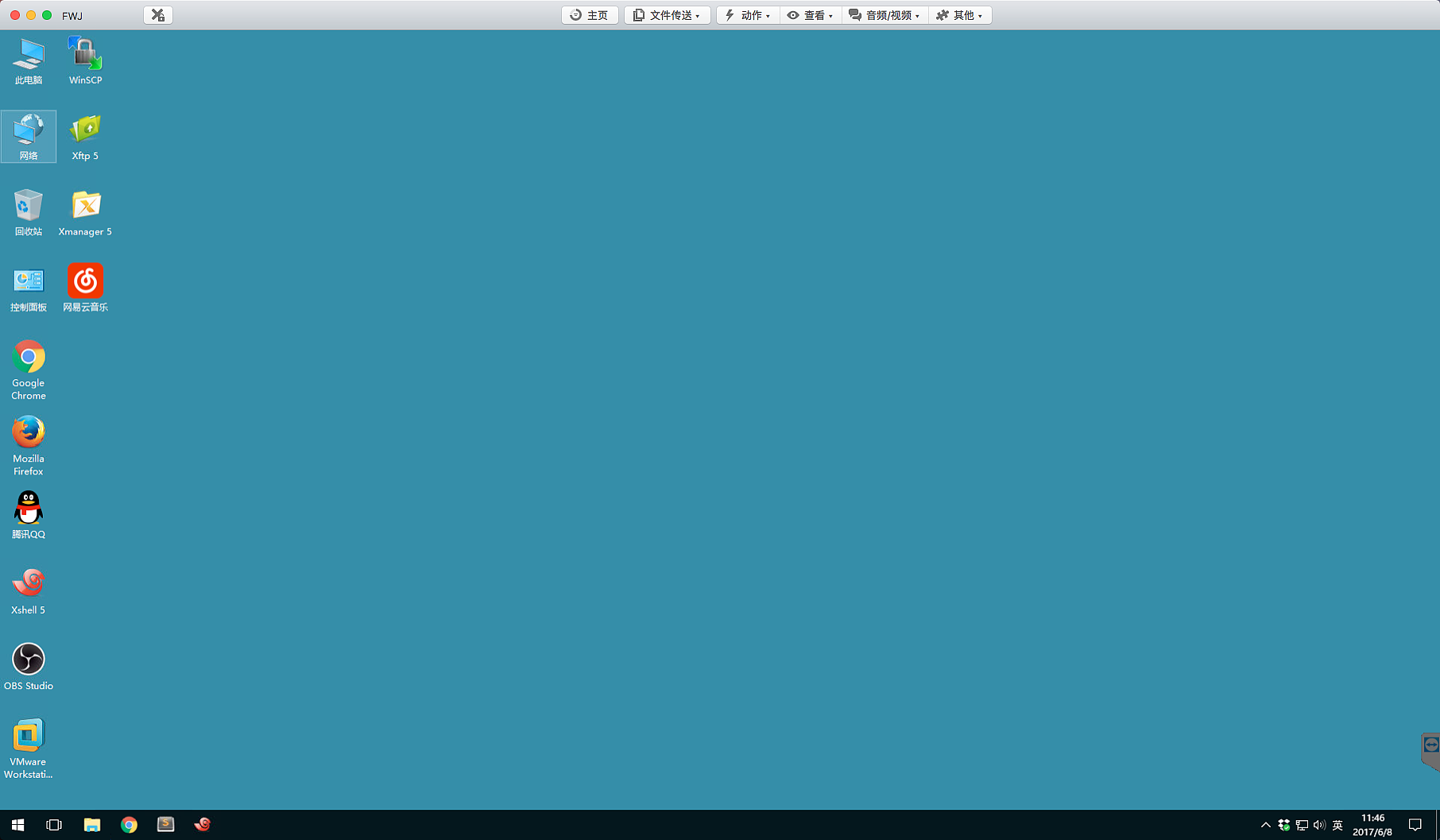This screenshot has height=840, width=1440.
Task: Click the Xmanager 5 folder icon
Action: (x=85, y=207)
